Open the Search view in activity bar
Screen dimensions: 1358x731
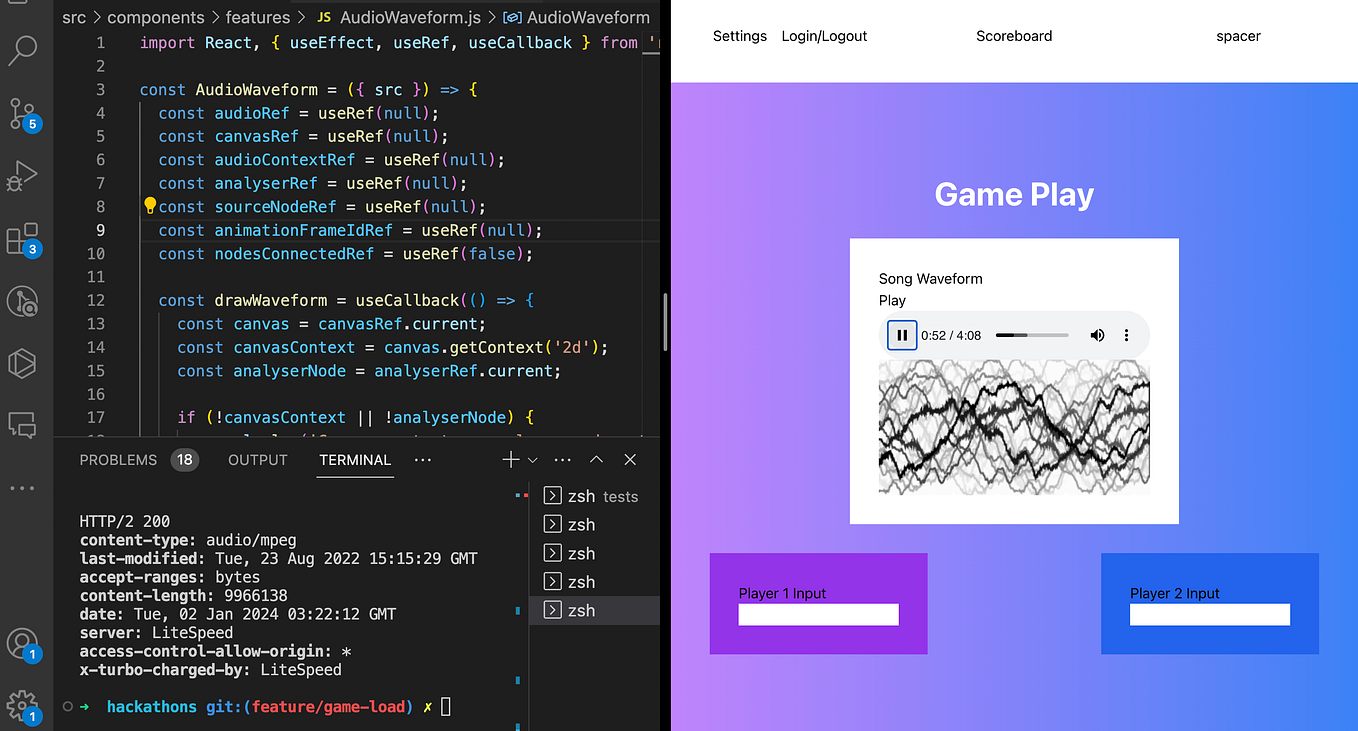click(22, 49)
